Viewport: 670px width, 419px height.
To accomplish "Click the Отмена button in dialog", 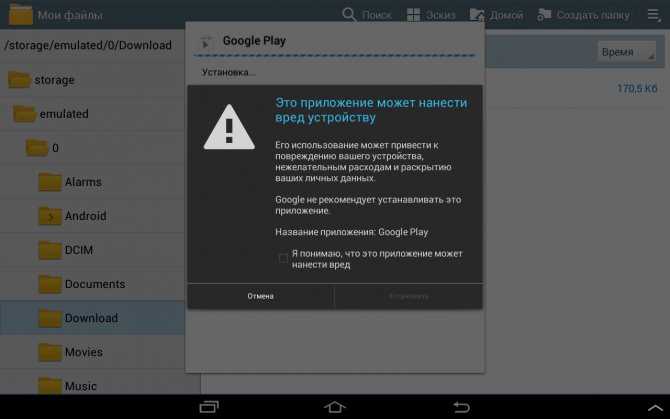I will point(260,296).
